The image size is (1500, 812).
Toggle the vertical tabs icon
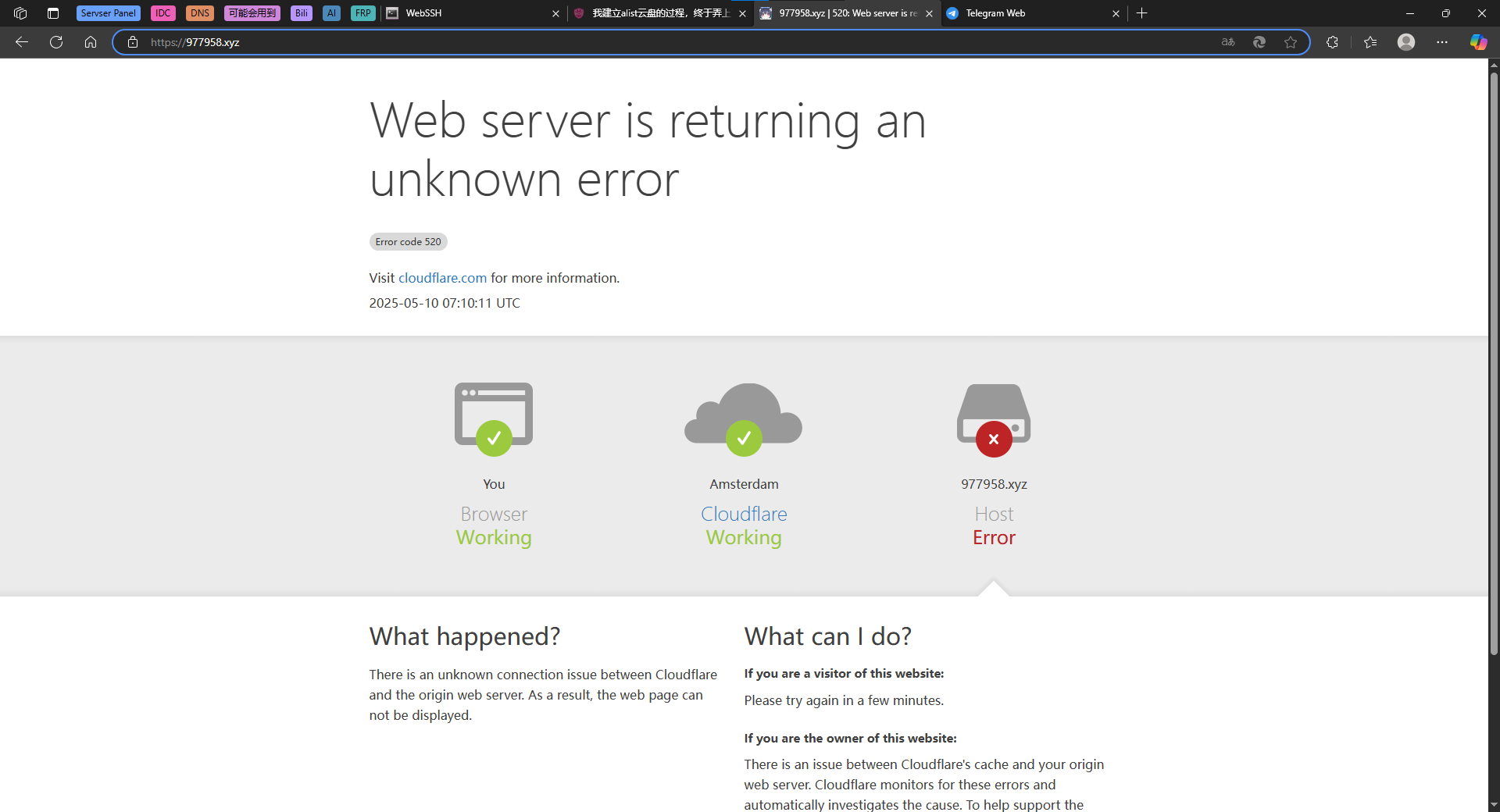53,13
